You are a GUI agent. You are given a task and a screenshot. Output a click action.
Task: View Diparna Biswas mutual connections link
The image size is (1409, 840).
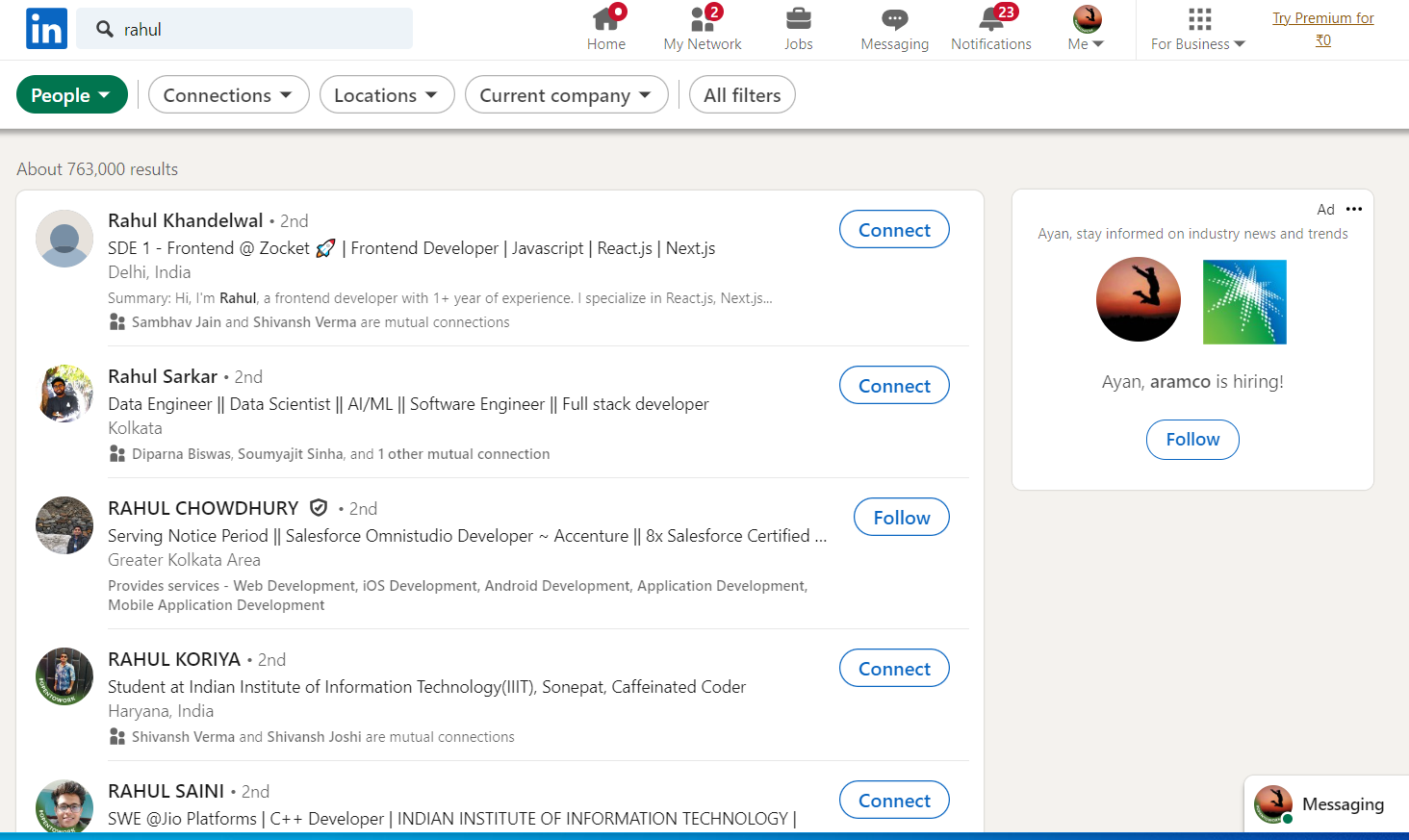[341, 454]
